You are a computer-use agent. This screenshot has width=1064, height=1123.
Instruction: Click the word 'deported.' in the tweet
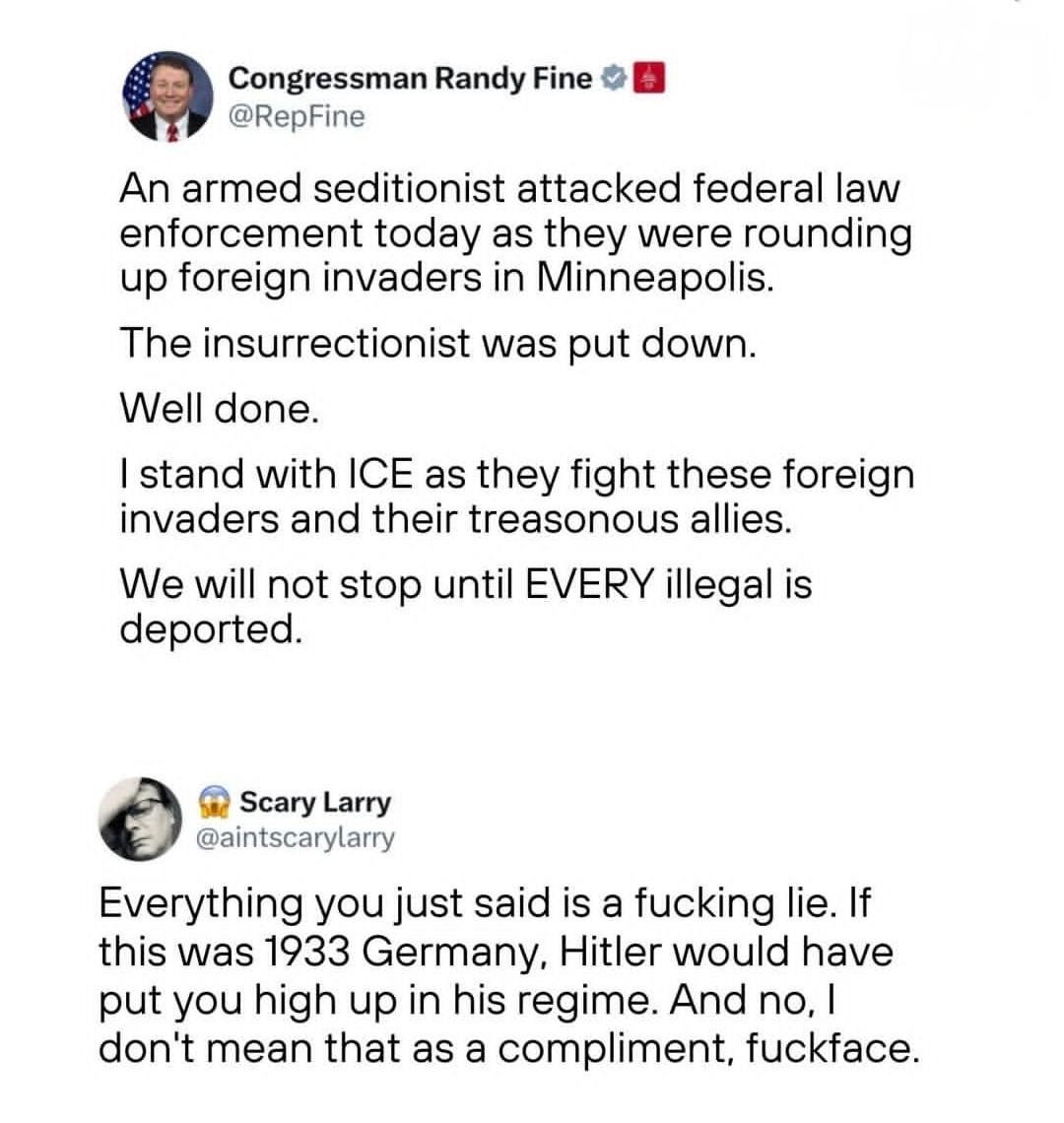208,628
